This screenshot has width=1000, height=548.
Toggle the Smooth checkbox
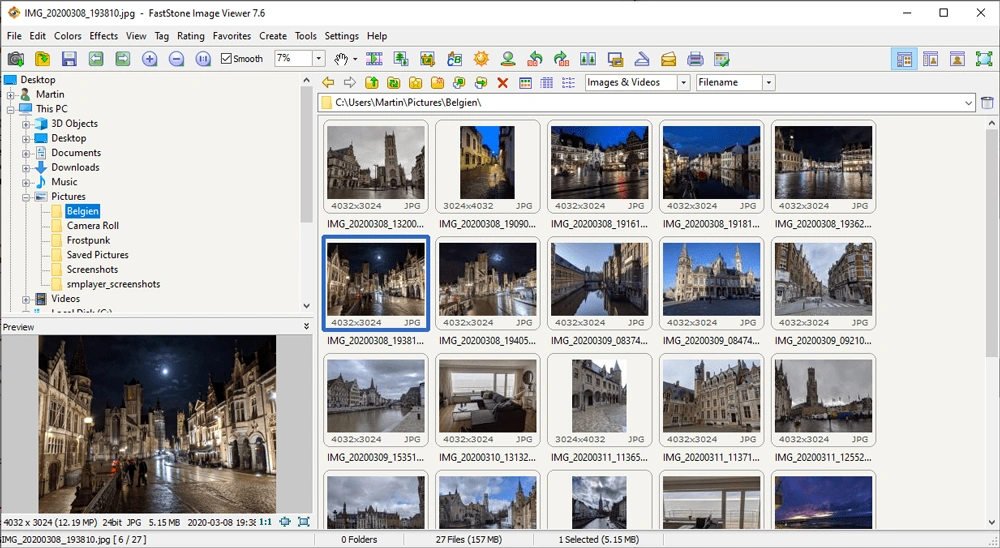pos(227,59)
